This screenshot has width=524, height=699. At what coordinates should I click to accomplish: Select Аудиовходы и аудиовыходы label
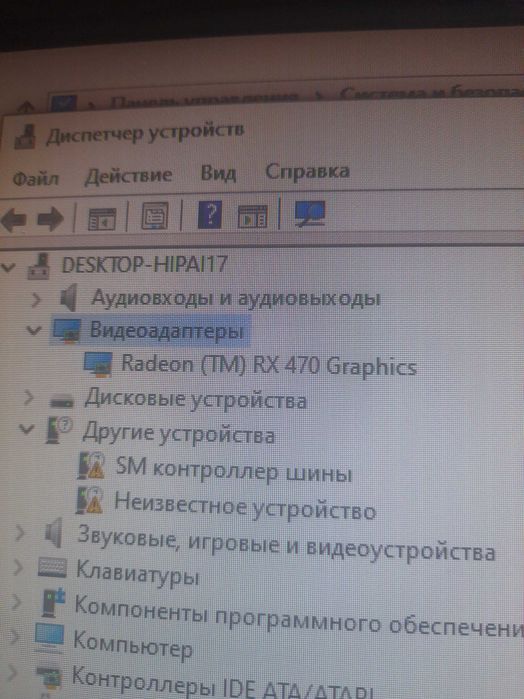[236, 298]
